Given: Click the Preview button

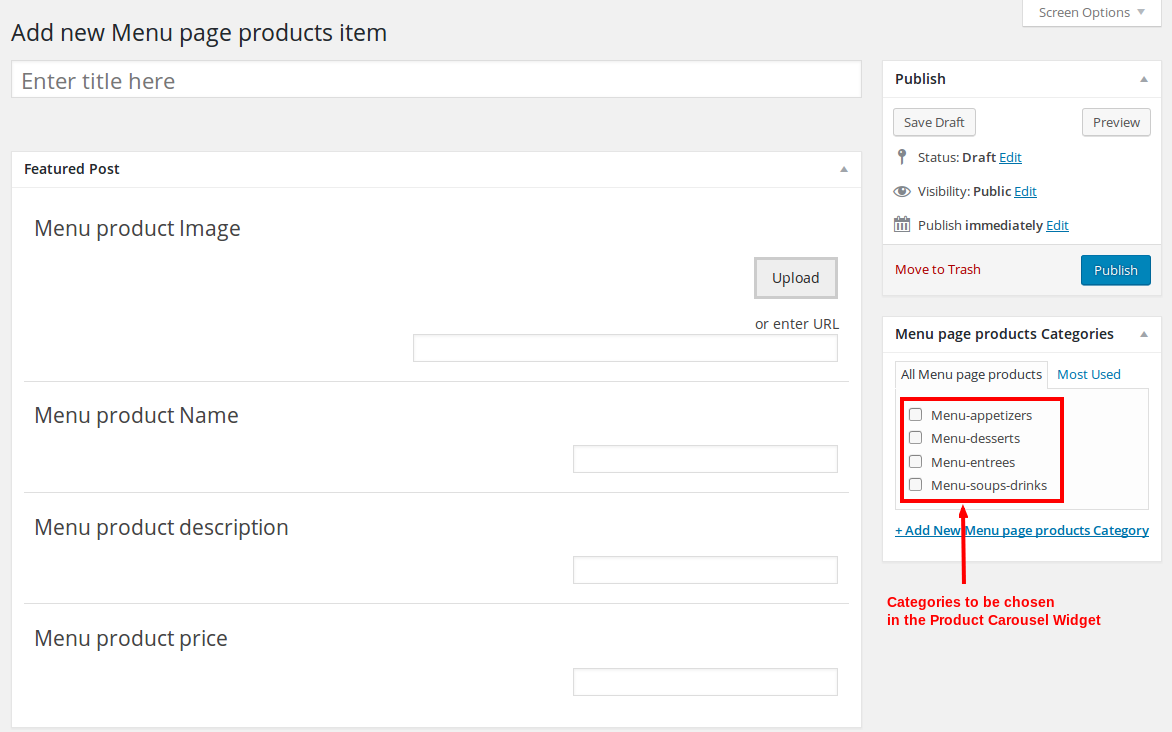Looking at the screenshot, I should coord(1116,122).
